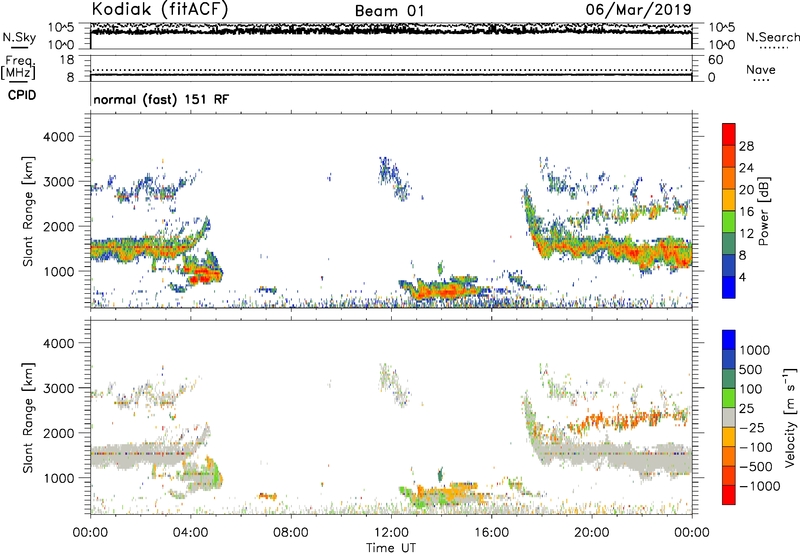Click the '04:00' time axis label

(x=190, y=533)
